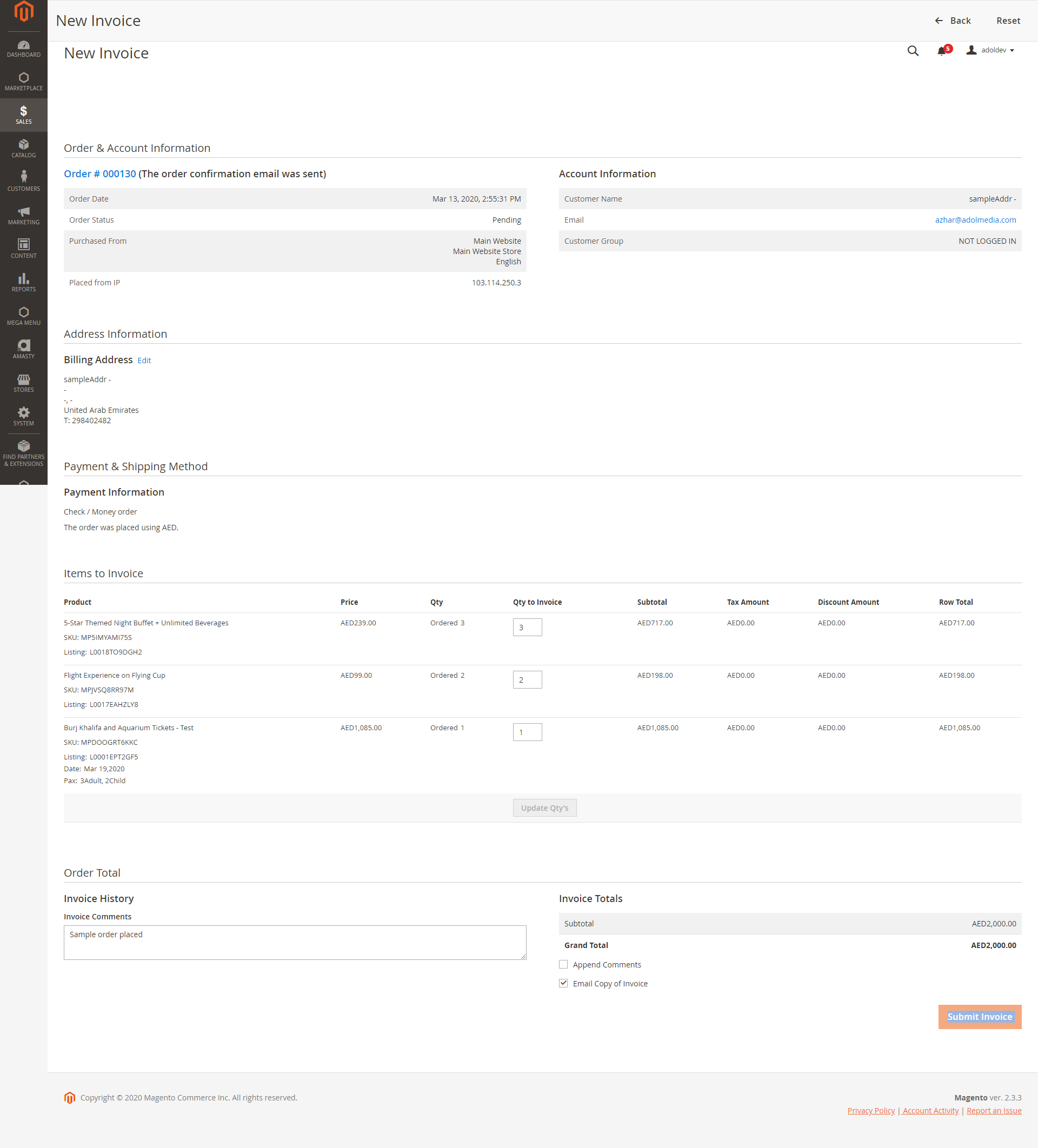
Task: Click the Reset button
Action: 1008,21
